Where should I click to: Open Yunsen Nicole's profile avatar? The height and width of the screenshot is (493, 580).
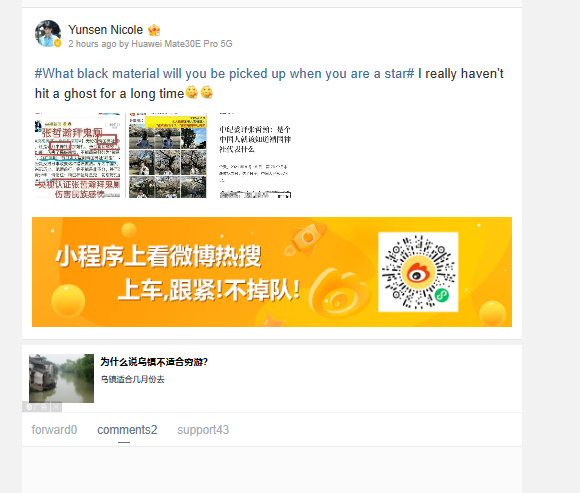pyautogui.click(x=48, y=33)
